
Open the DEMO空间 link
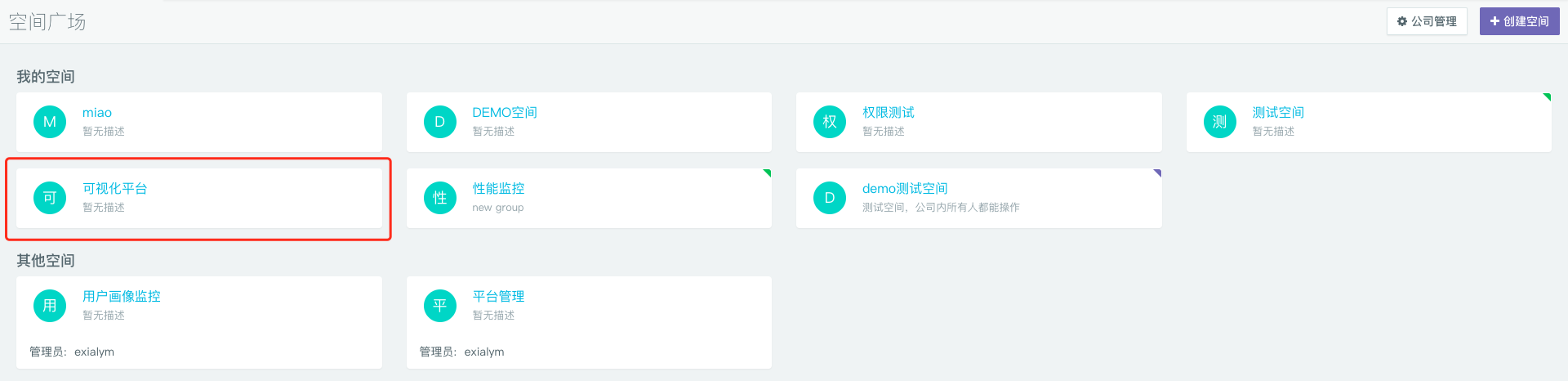(x=505, y=113)
